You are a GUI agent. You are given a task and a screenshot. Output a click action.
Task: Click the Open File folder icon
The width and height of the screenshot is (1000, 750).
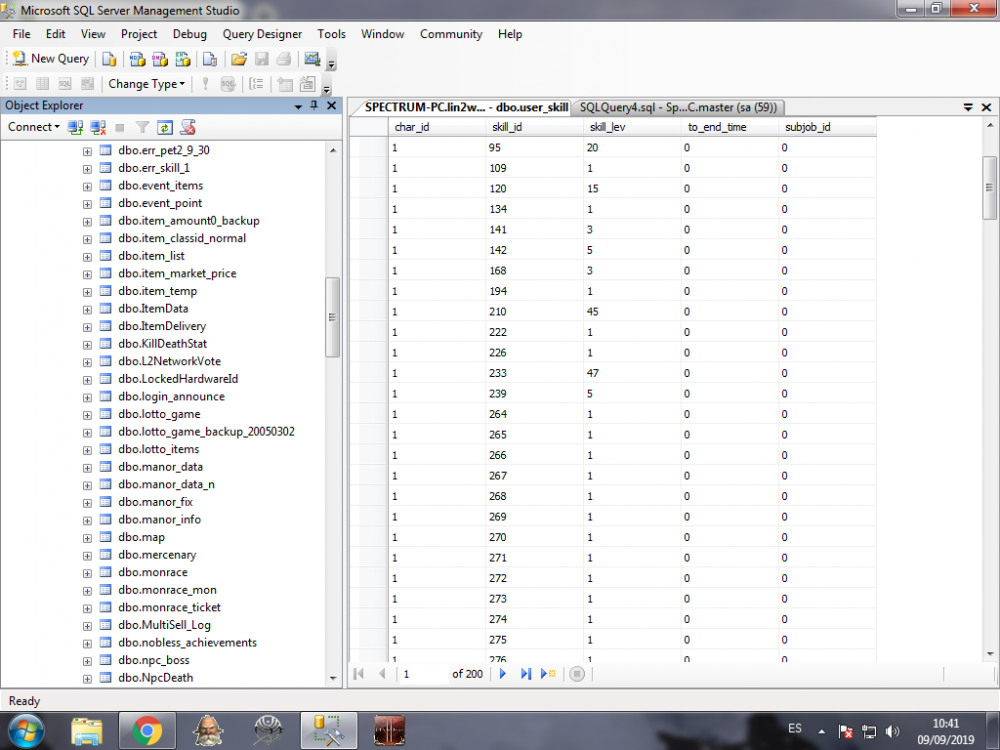[238, 59]
